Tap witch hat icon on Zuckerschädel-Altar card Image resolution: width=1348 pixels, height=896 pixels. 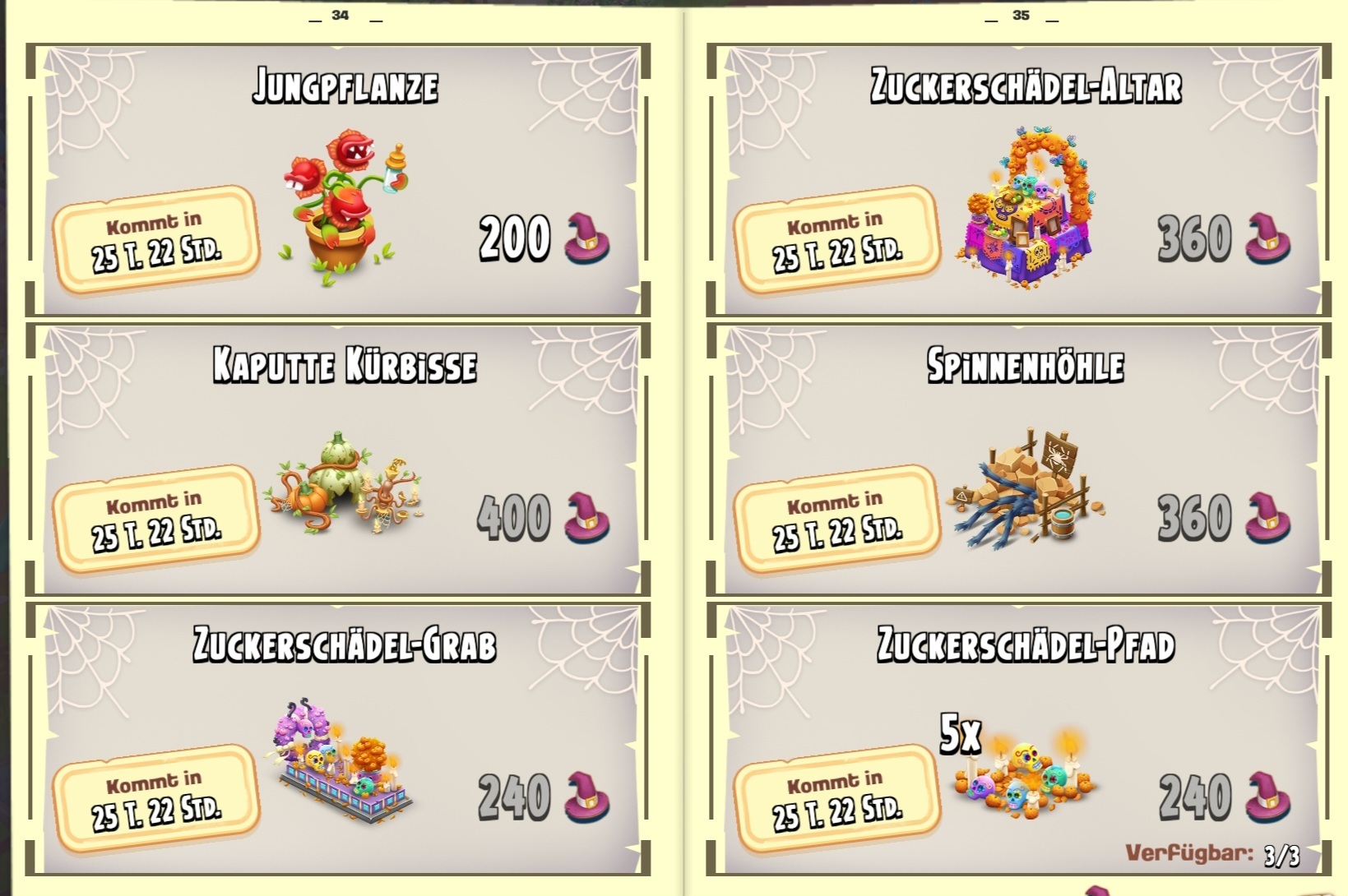pyautogui.click(x=1267, y=238)
